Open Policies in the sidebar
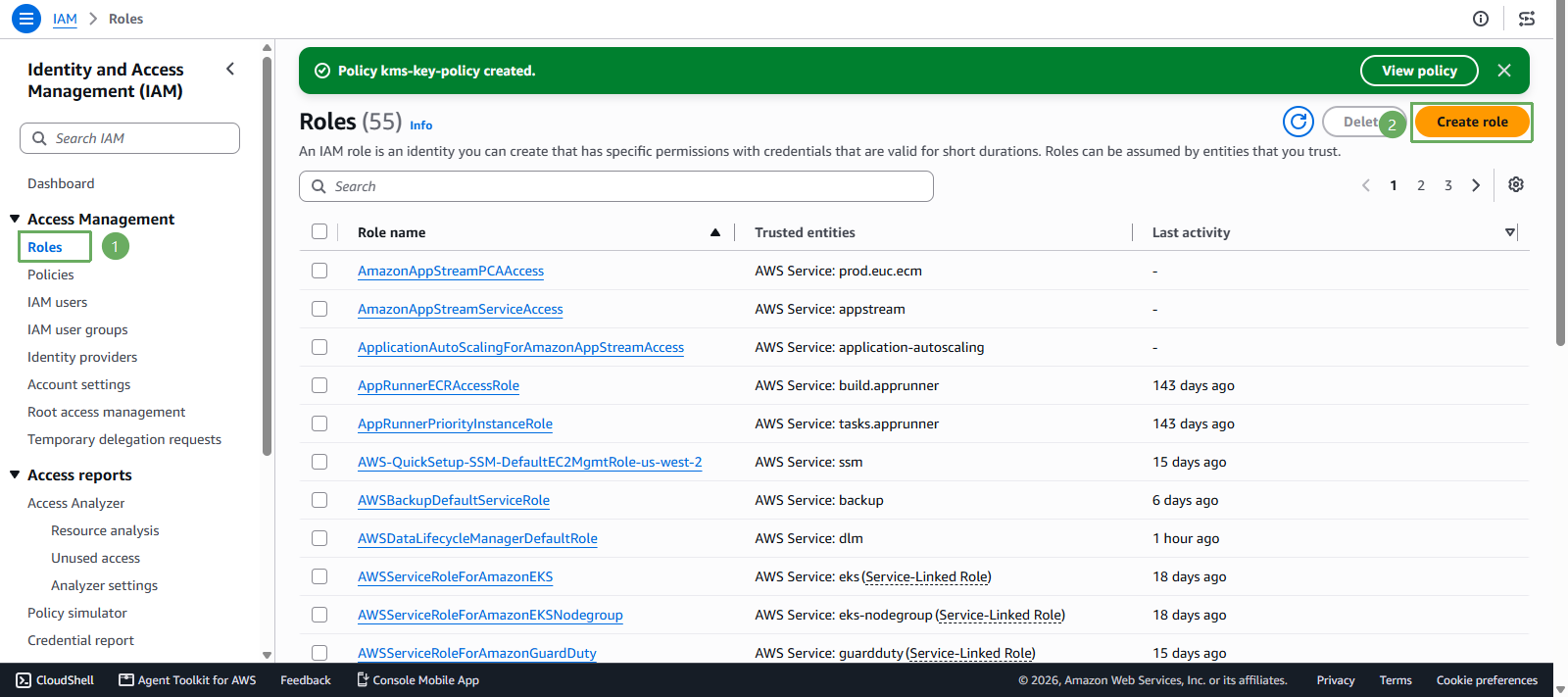This screenshot has width=1568, height=697. (x=51, y=274)
